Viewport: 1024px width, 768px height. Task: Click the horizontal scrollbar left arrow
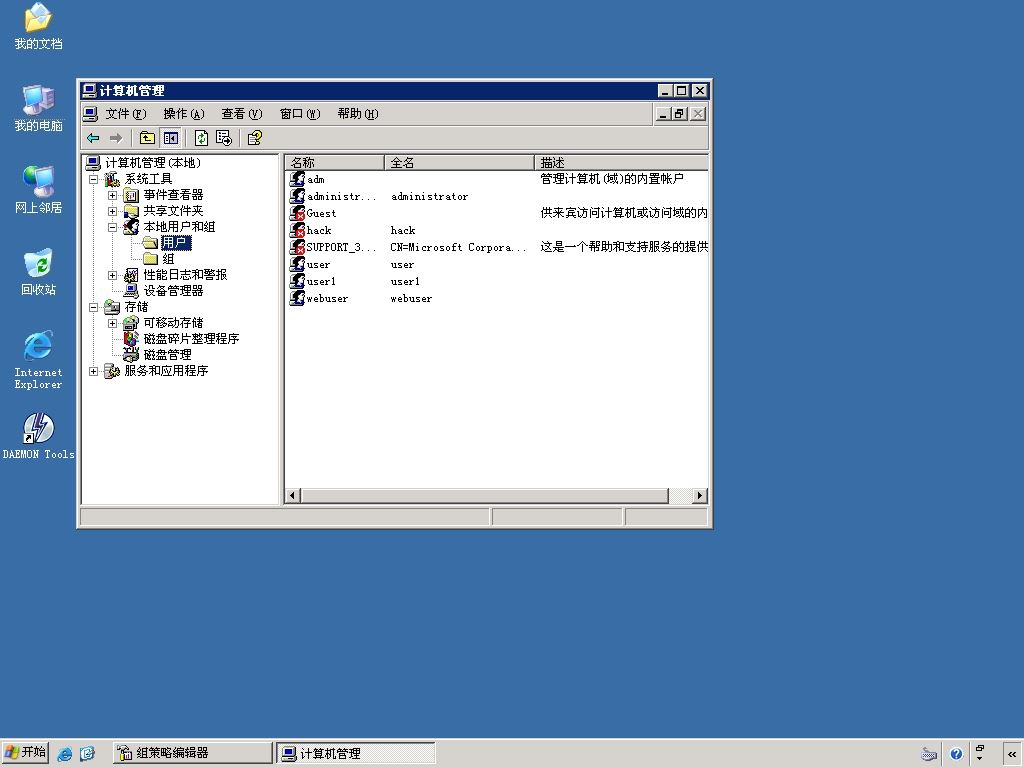(293, 496)
